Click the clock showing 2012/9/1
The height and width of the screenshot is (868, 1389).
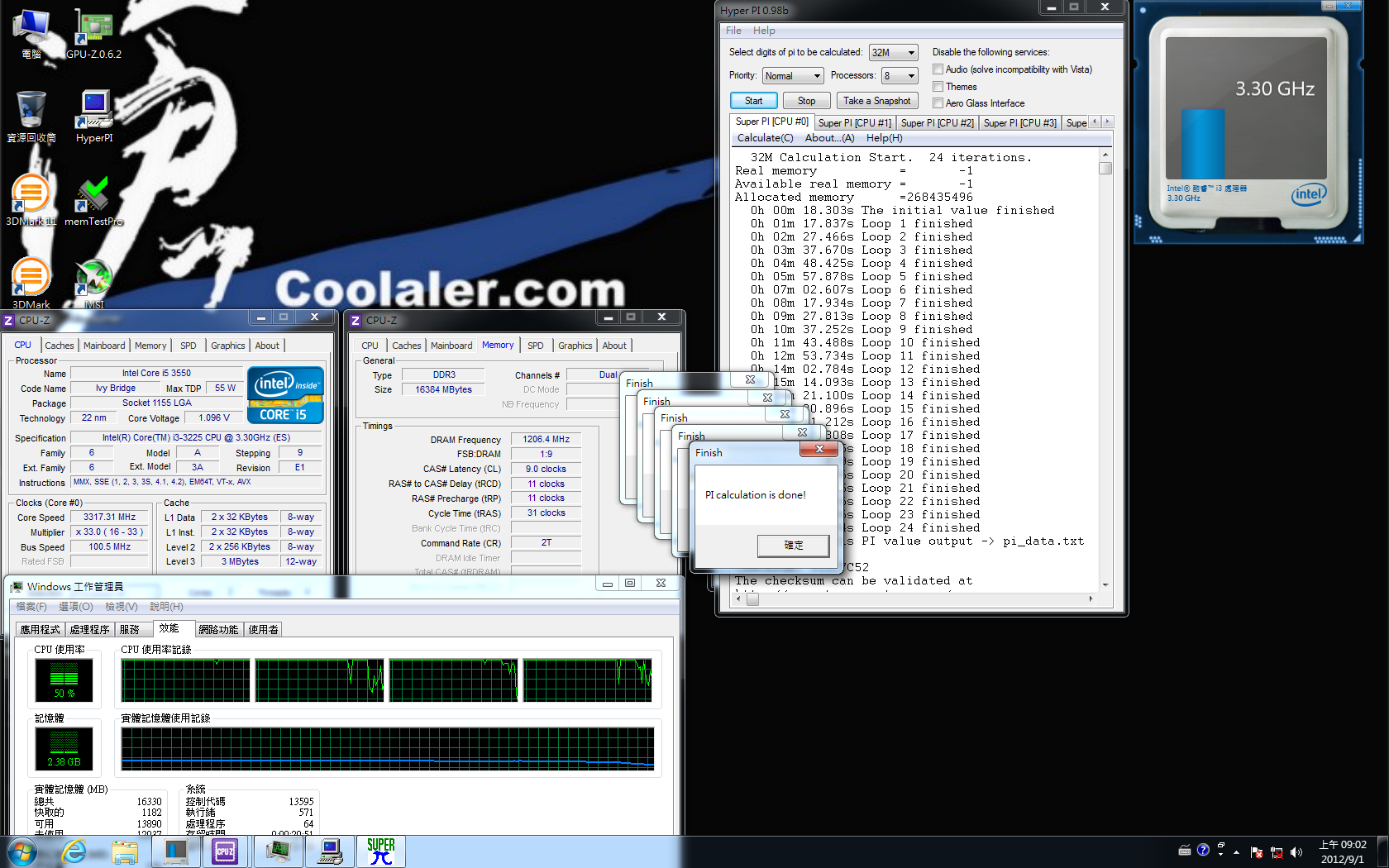point(1343,852)
